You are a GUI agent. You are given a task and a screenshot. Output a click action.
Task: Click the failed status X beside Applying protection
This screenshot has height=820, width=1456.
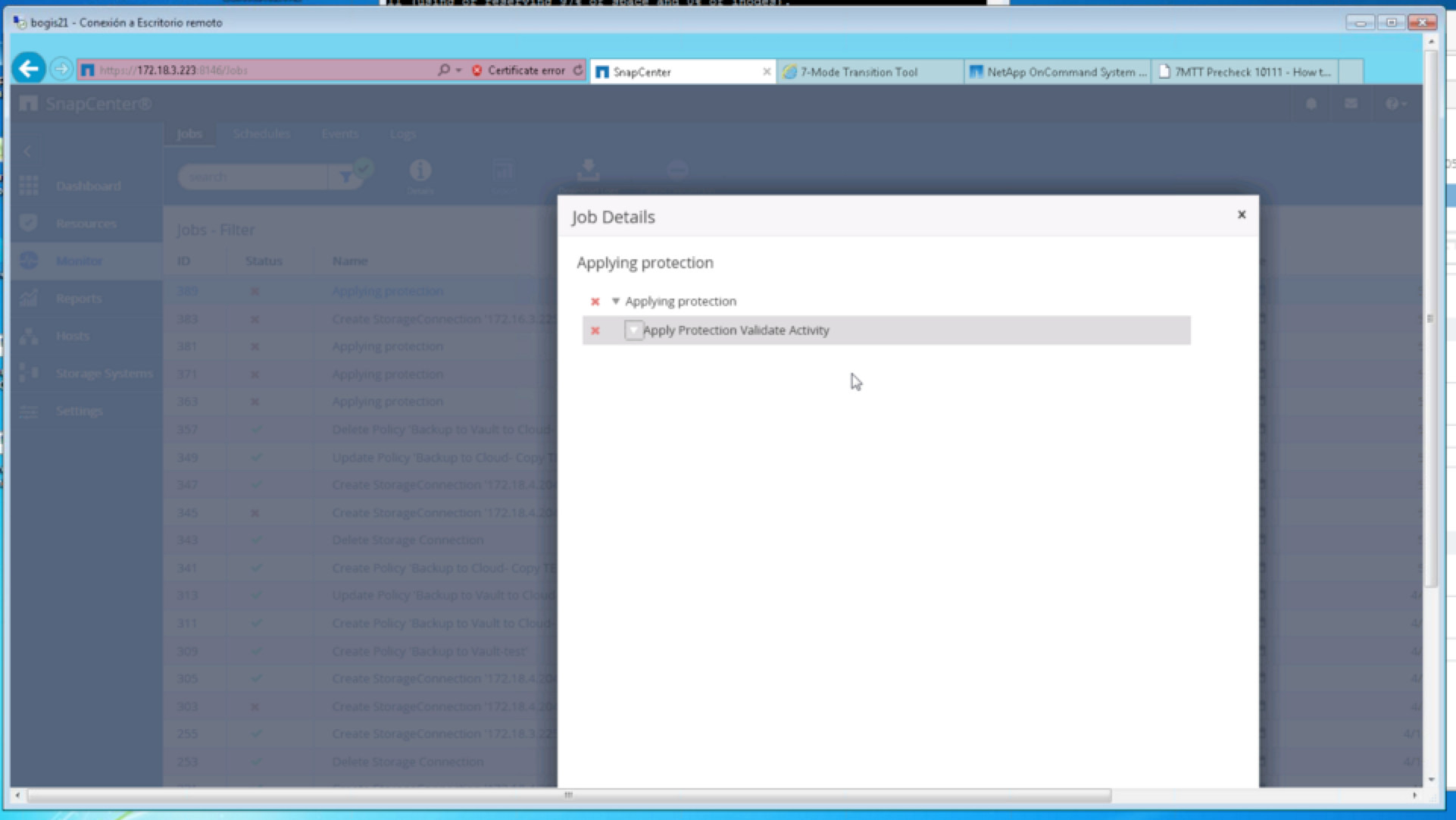tap(595, 302)
